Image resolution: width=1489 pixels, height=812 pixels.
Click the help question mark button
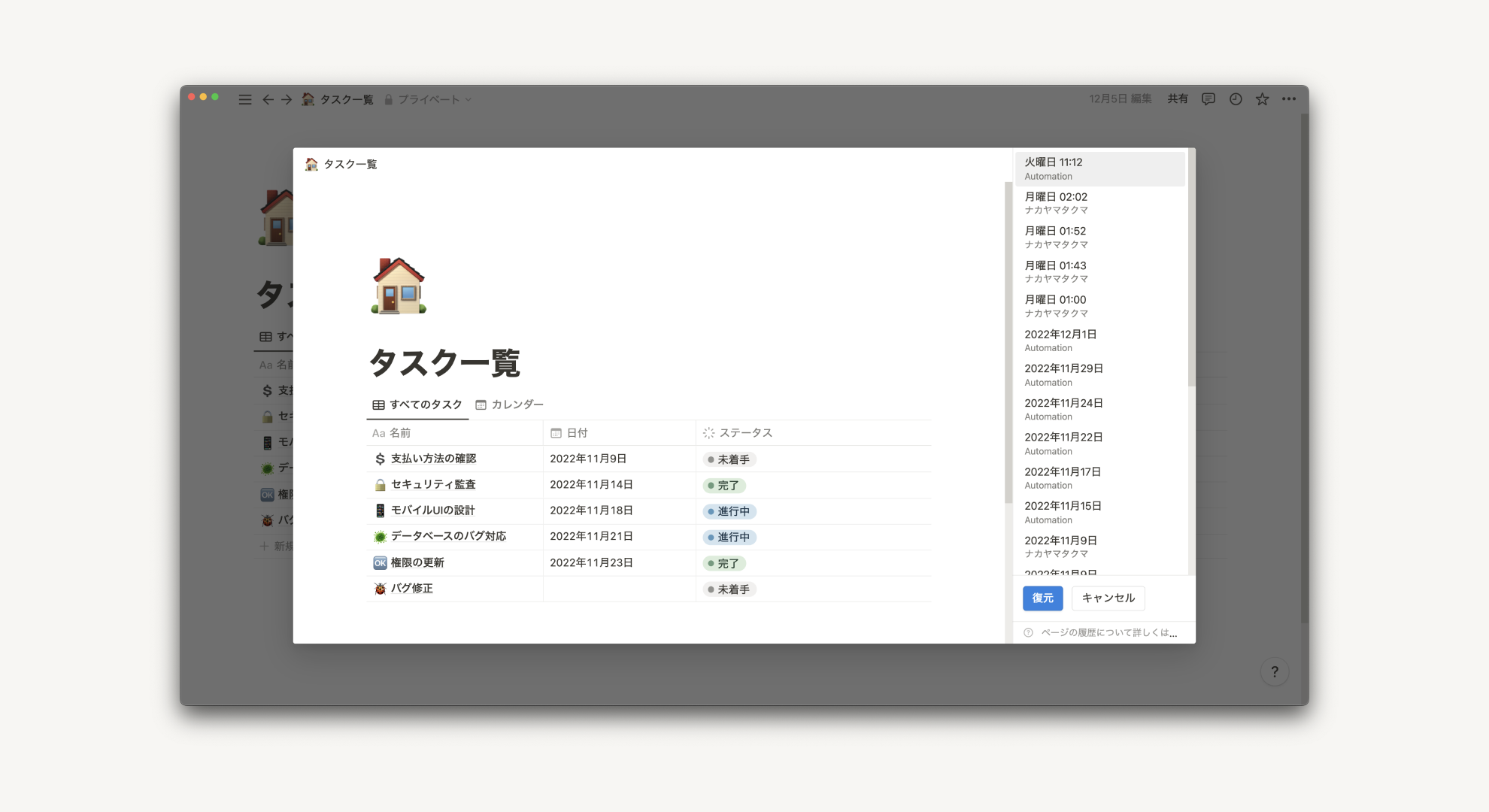1274,672
